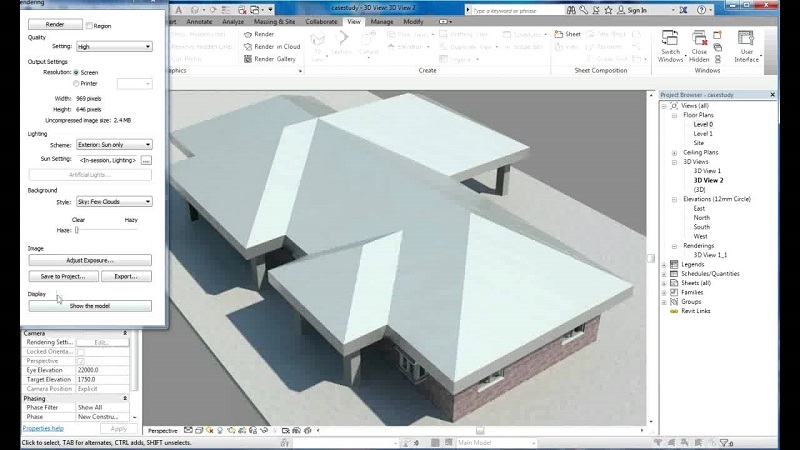
Task: Click the Render teapot icon in ribbon
Action: tap(248, 34)
